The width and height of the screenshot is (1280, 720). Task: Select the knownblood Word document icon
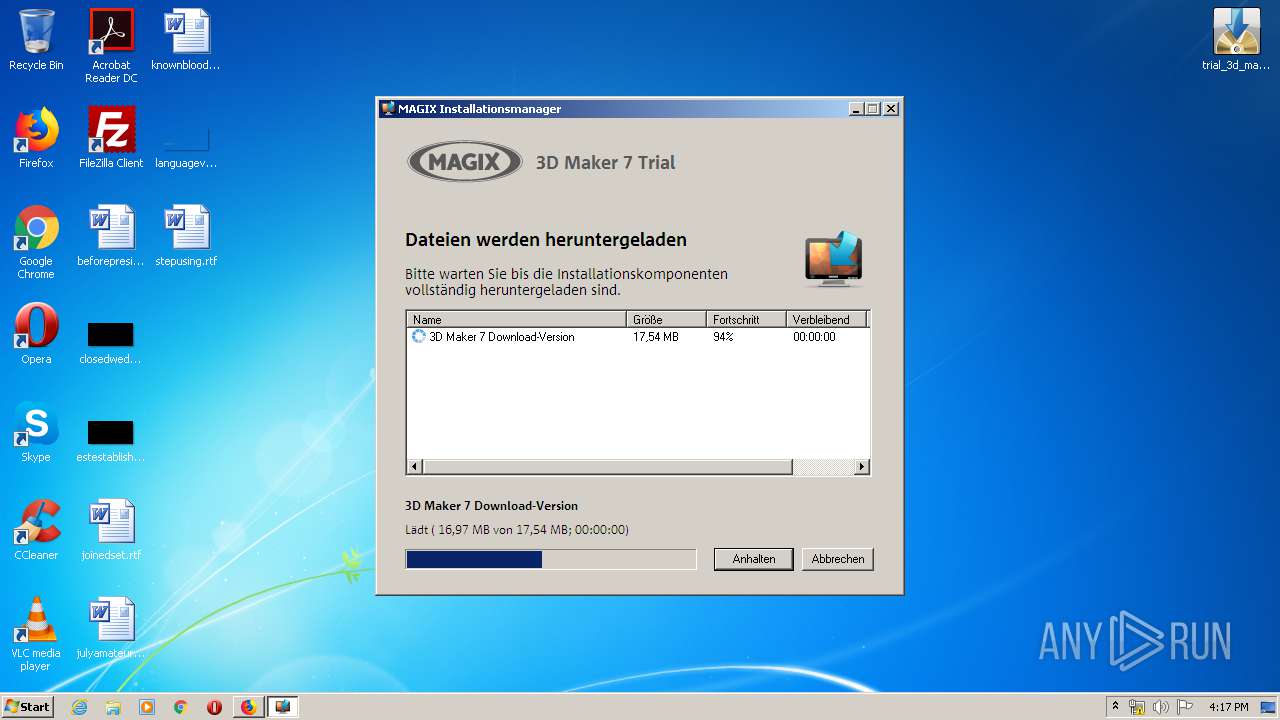(186, 41)
